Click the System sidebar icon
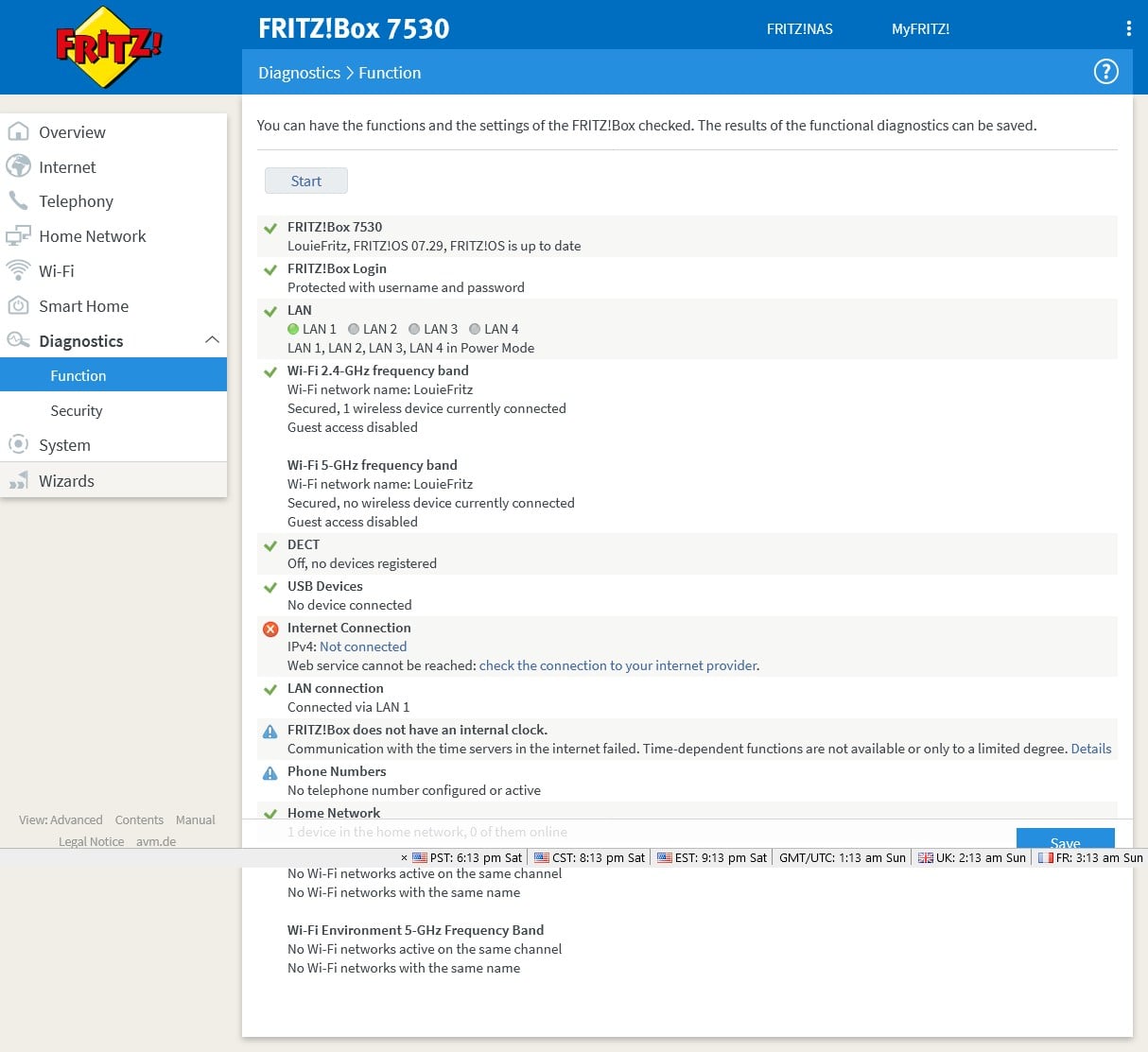 18,445
